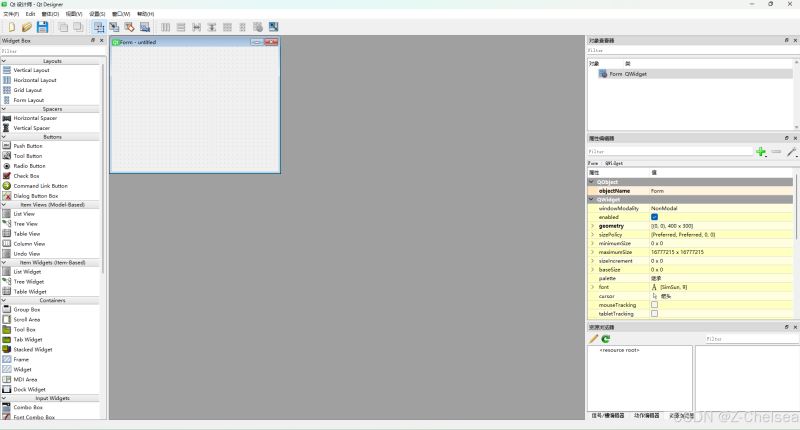Viewport: 800px width, 430px height.
Task: Collapse the Spacers category
Action: coord(4,109)
